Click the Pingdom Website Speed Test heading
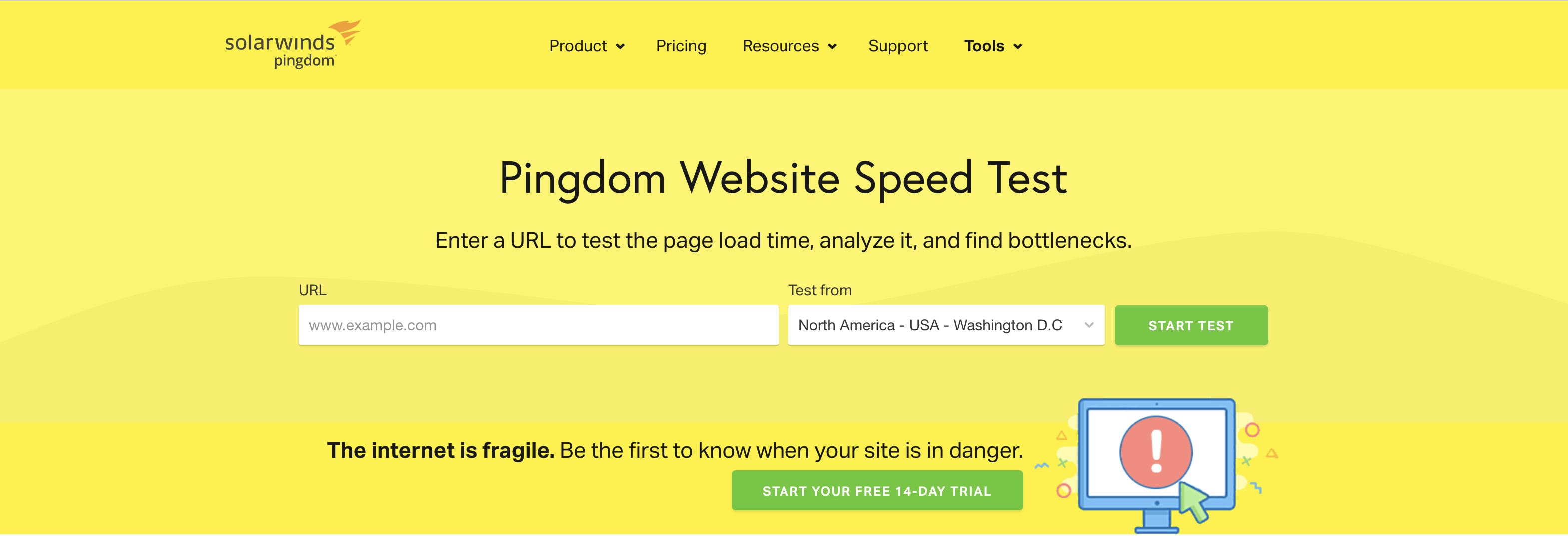The width and height of the screenshot is (1568, 538). pos(784,178)
